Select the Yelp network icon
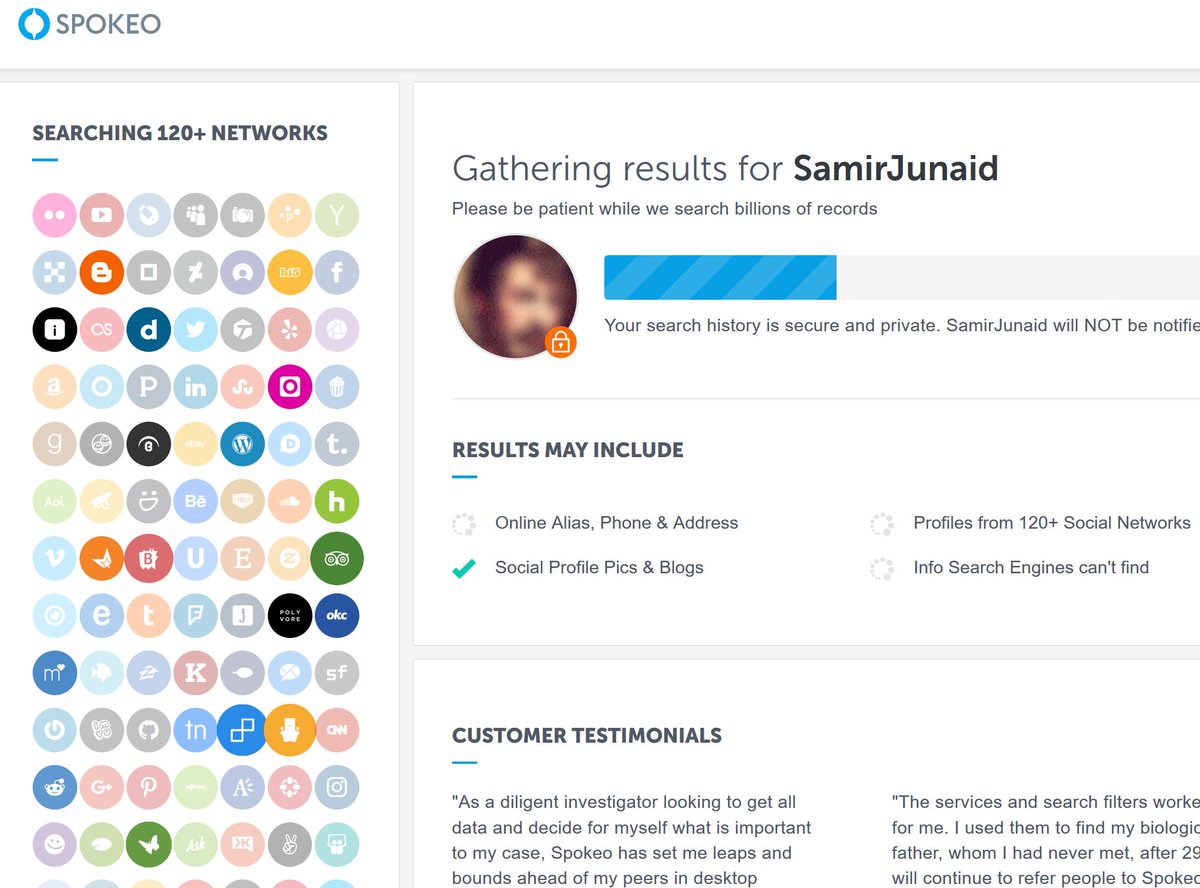This screenshot has height=888, width=1200. click(290, 330)
